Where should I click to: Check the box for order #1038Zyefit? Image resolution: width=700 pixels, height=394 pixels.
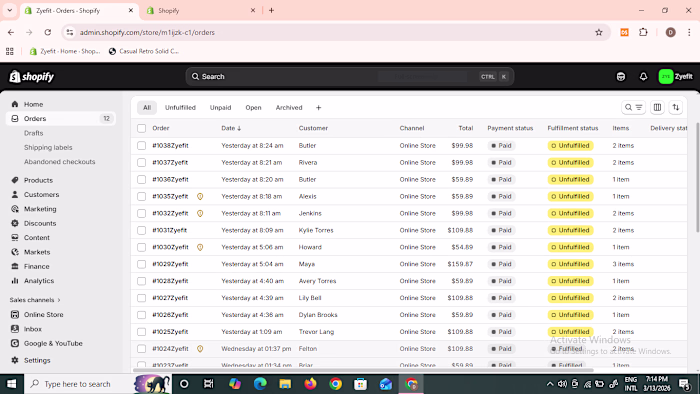coord(142,145)
